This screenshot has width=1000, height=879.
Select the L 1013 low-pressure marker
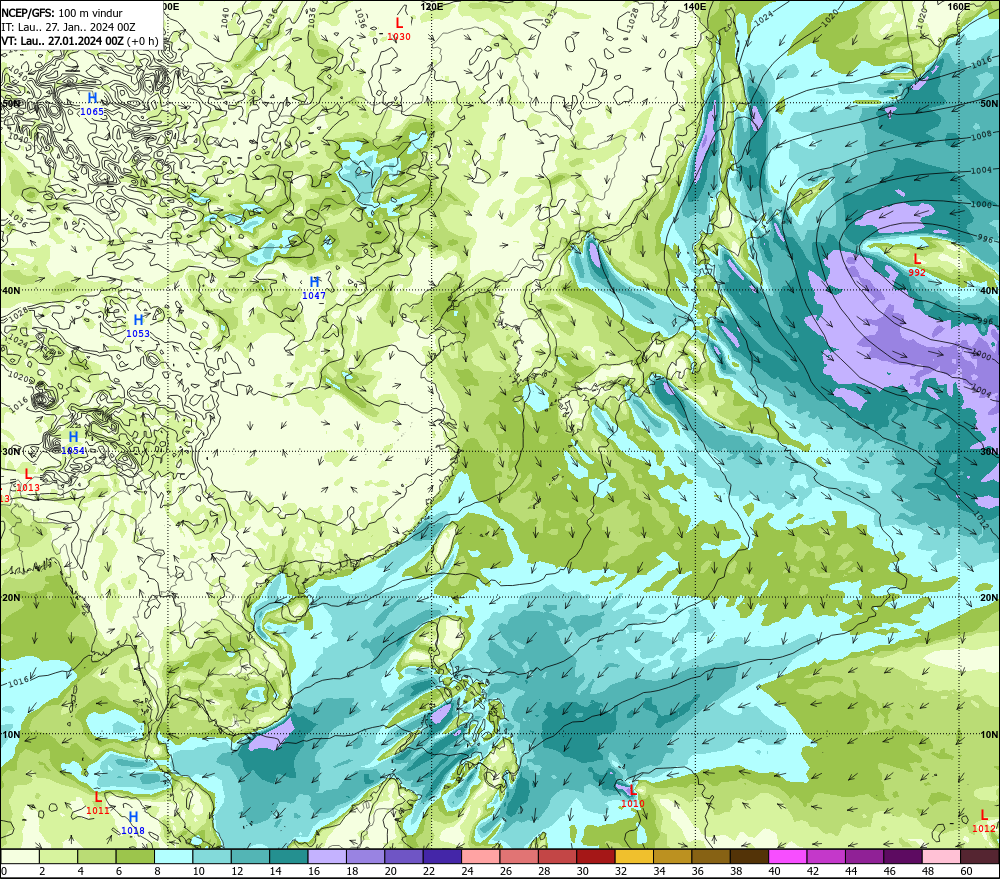coord(27,480)
